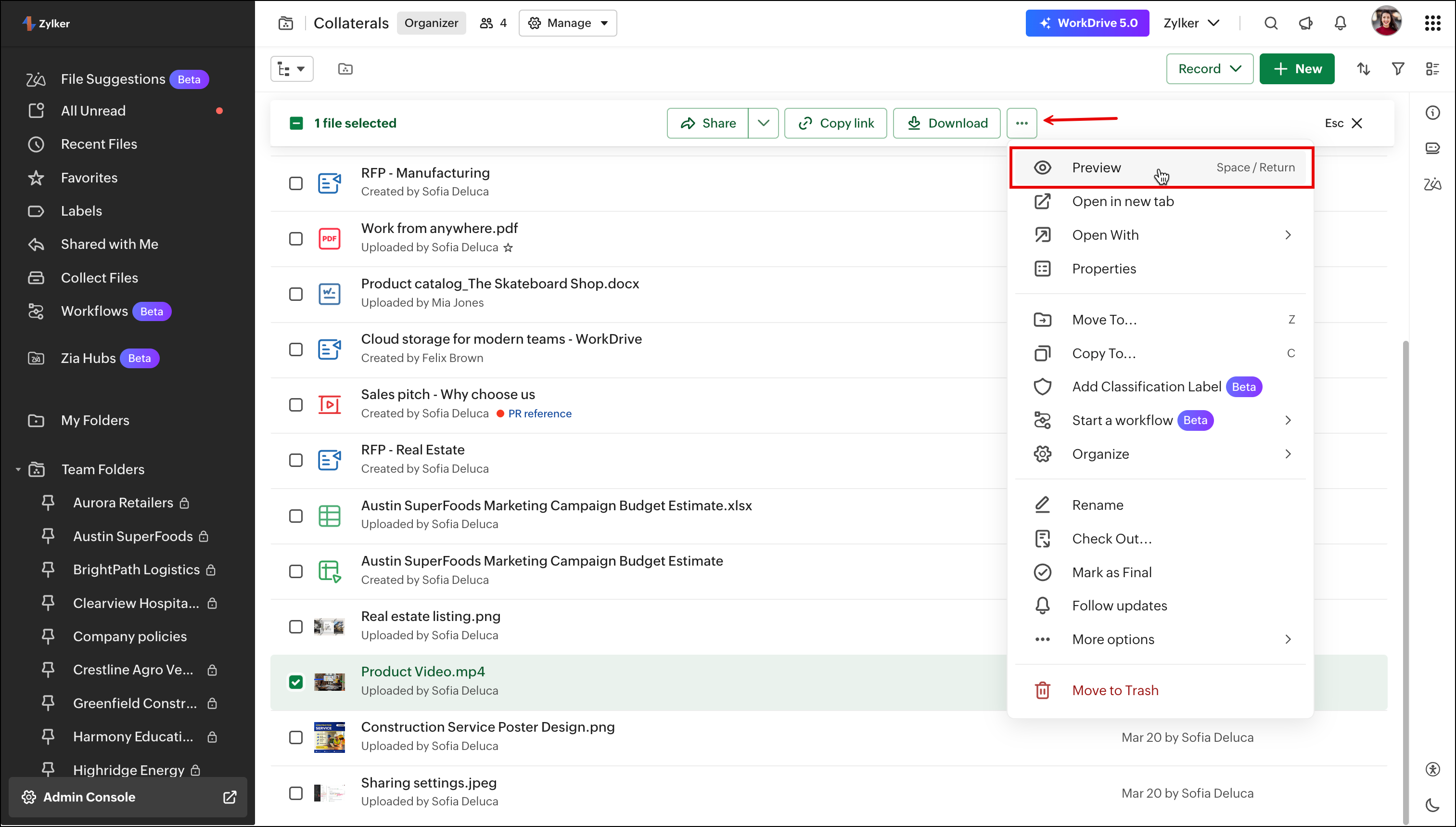The height and width of the screenshot is (827, 1456).
Task: Select Move to Trash menu entry
Action: 1115,690
